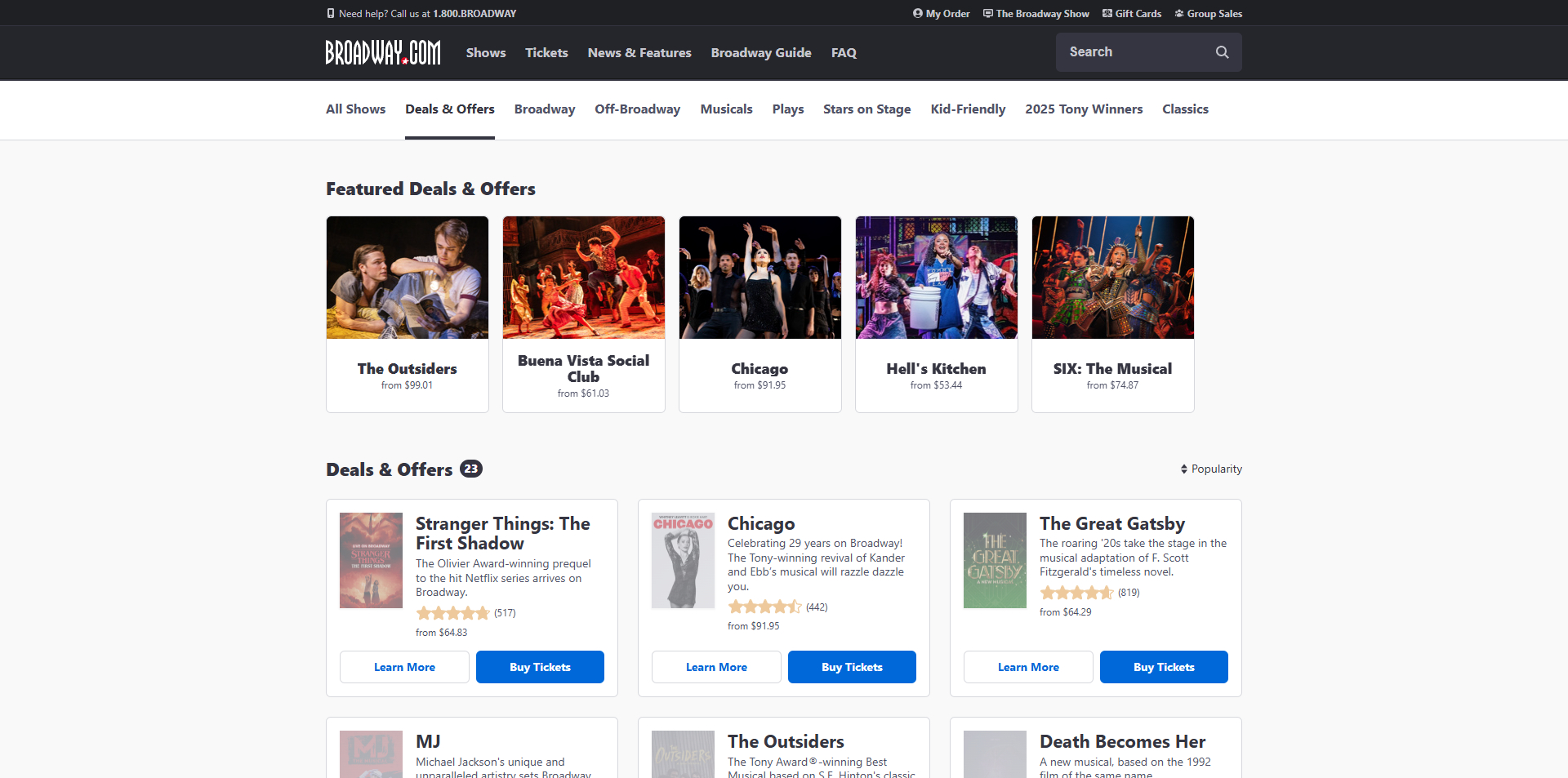The height and width of the screenshot is (778, 1568).
Task: Open the Shows menu
Action: (x=485, y=52)
